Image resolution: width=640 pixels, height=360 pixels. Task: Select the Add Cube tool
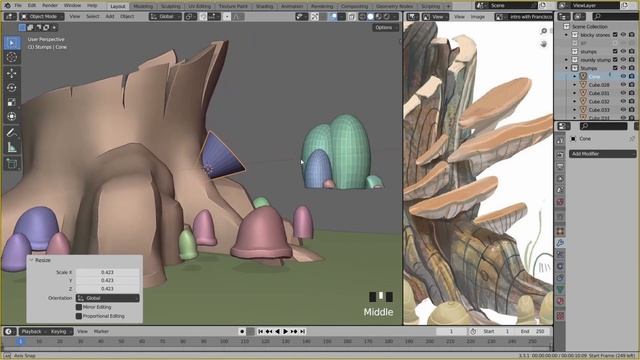12,164
